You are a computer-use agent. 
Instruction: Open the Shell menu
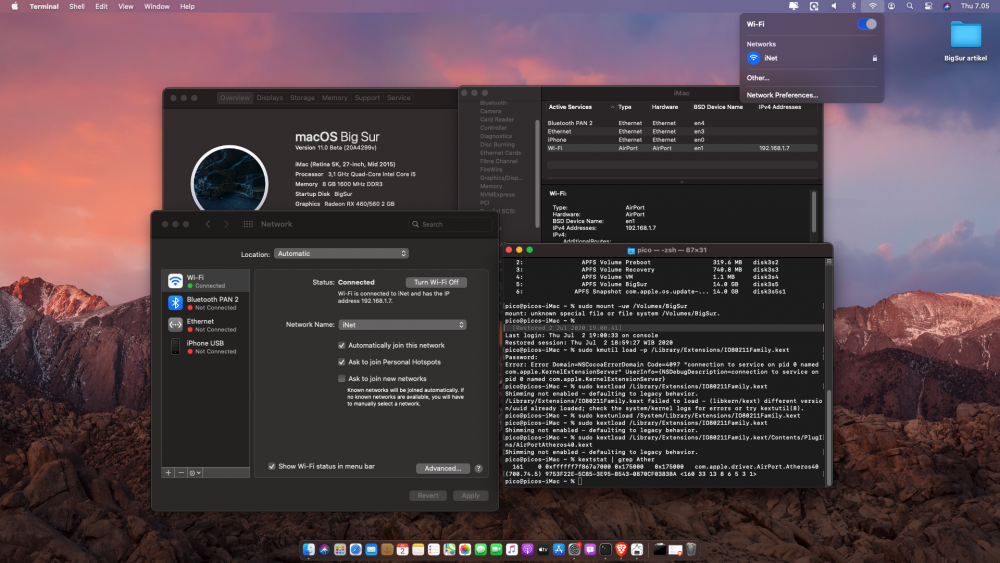click(77, 6)
